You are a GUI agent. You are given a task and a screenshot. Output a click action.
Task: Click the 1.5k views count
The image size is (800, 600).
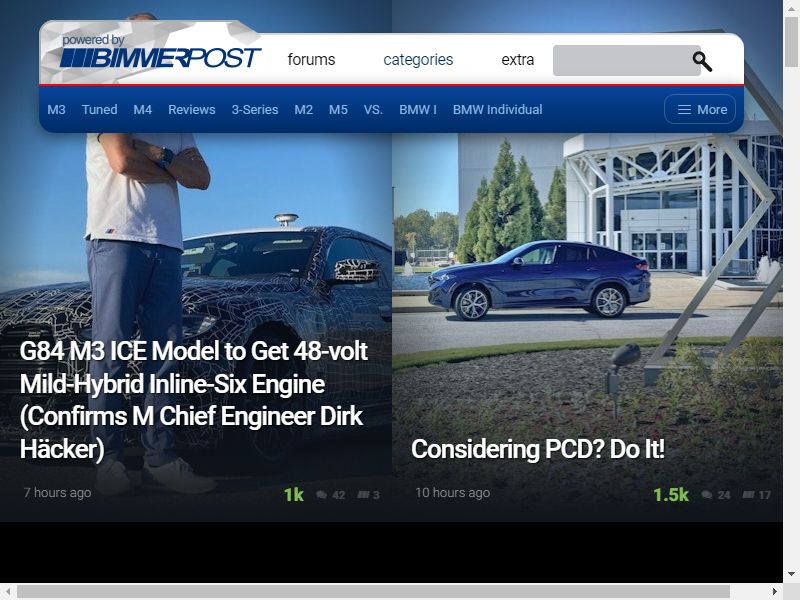coord(670,494)
